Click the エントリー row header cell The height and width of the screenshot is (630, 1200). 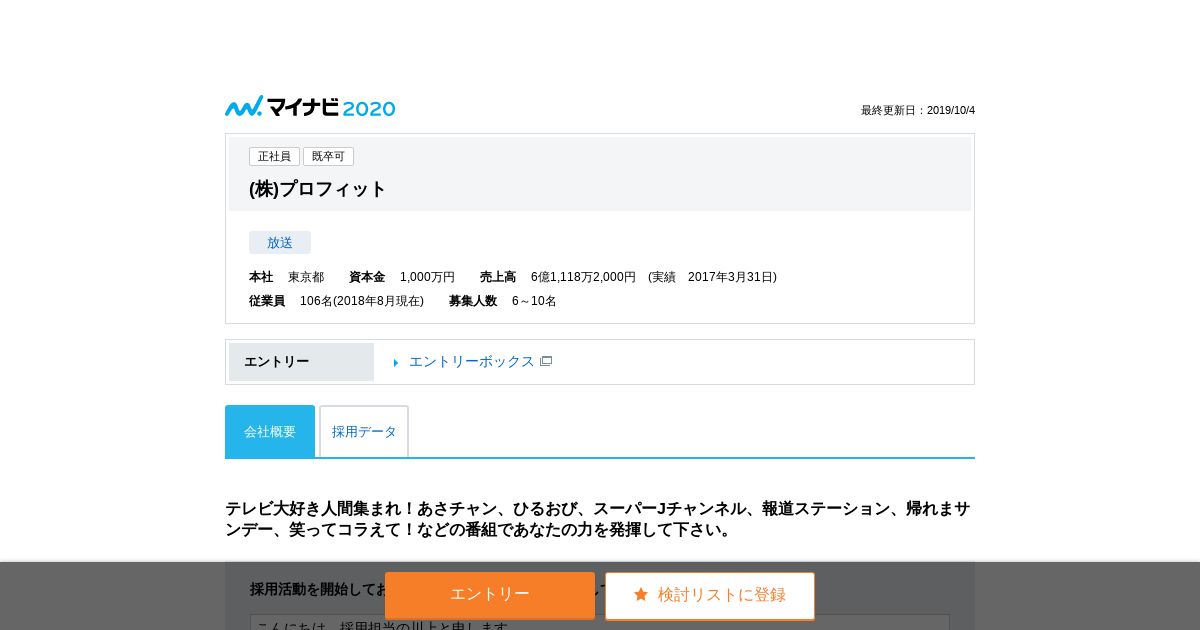tap(301, 362)
